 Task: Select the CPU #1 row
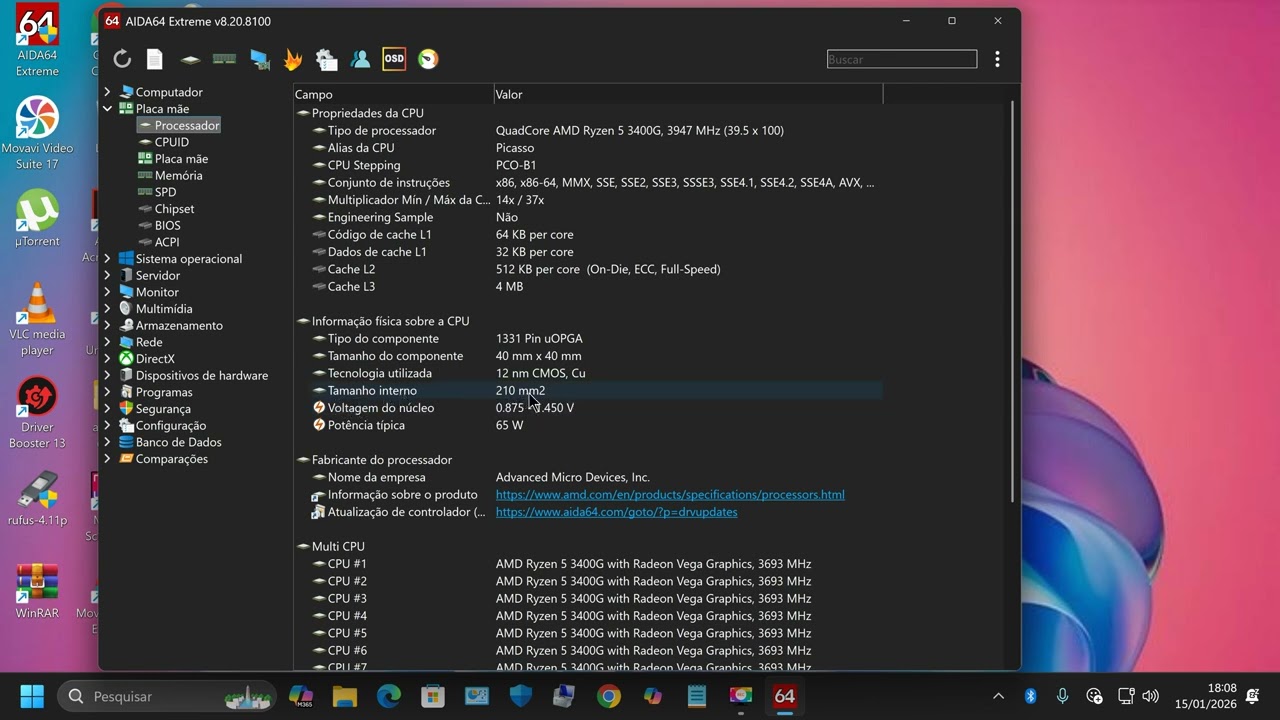pyautogui.click(x=588, y=564)
